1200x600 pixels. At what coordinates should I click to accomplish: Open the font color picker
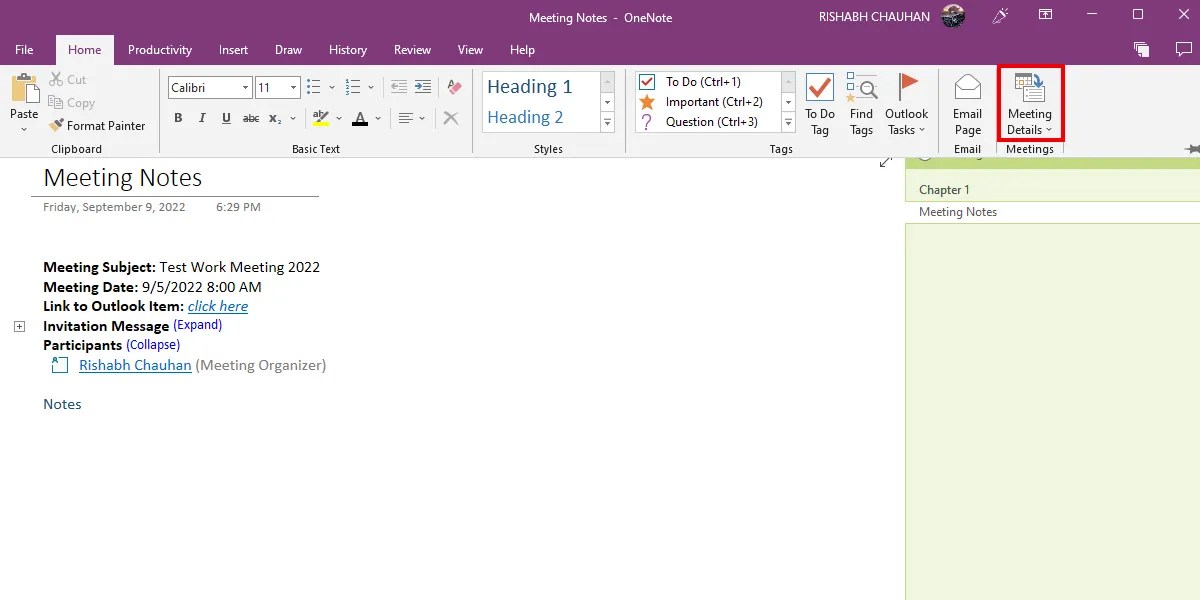click(x=376, y=117)
